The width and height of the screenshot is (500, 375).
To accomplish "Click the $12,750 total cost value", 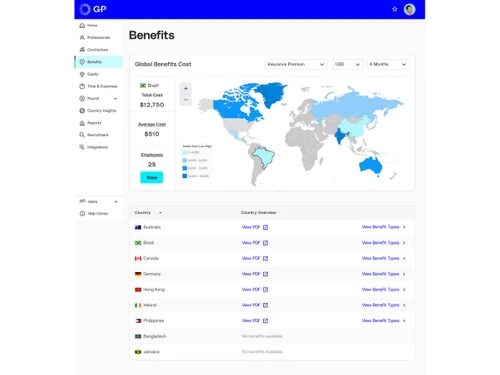I will (152, 105).
